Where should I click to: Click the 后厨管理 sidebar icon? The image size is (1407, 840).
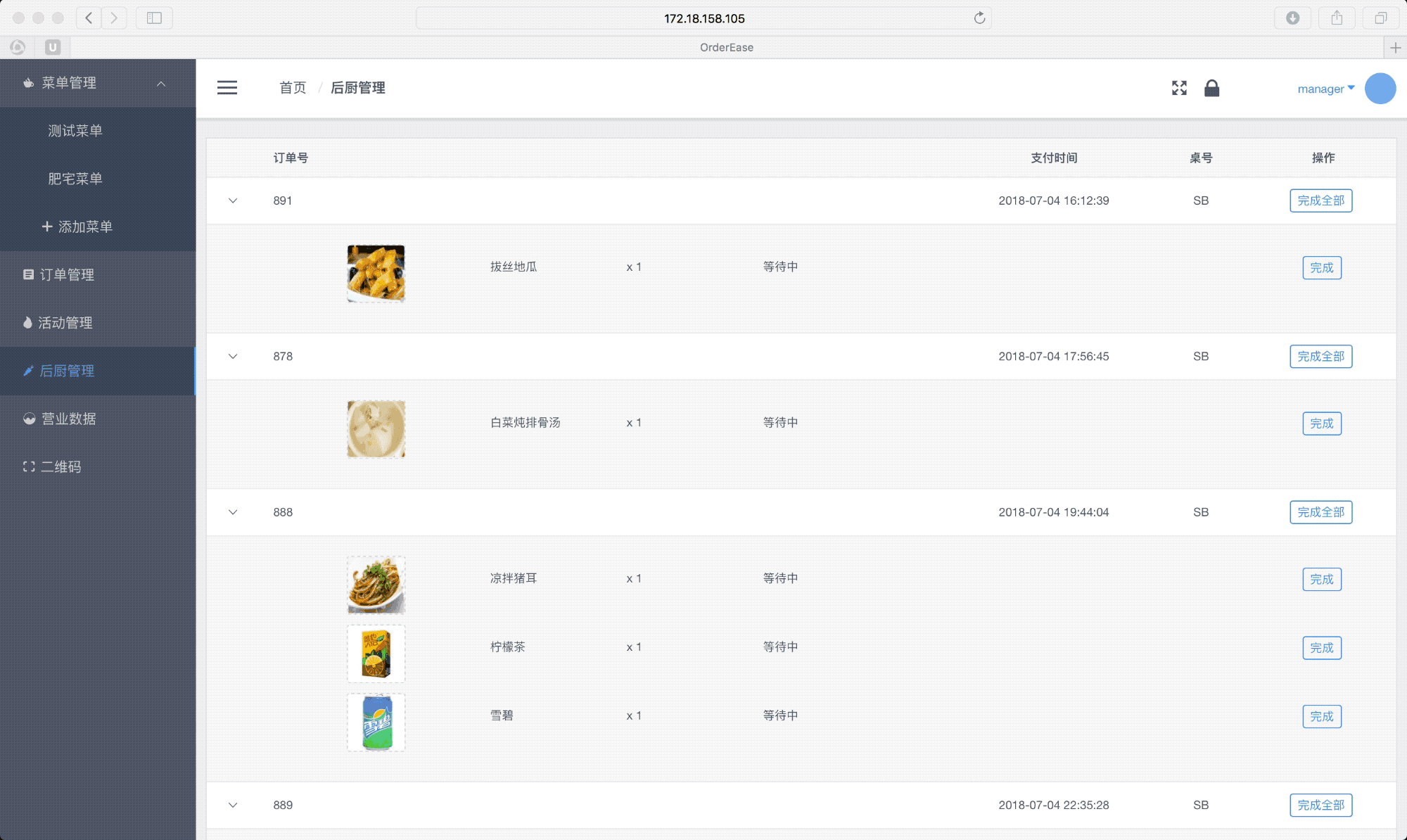27,371
